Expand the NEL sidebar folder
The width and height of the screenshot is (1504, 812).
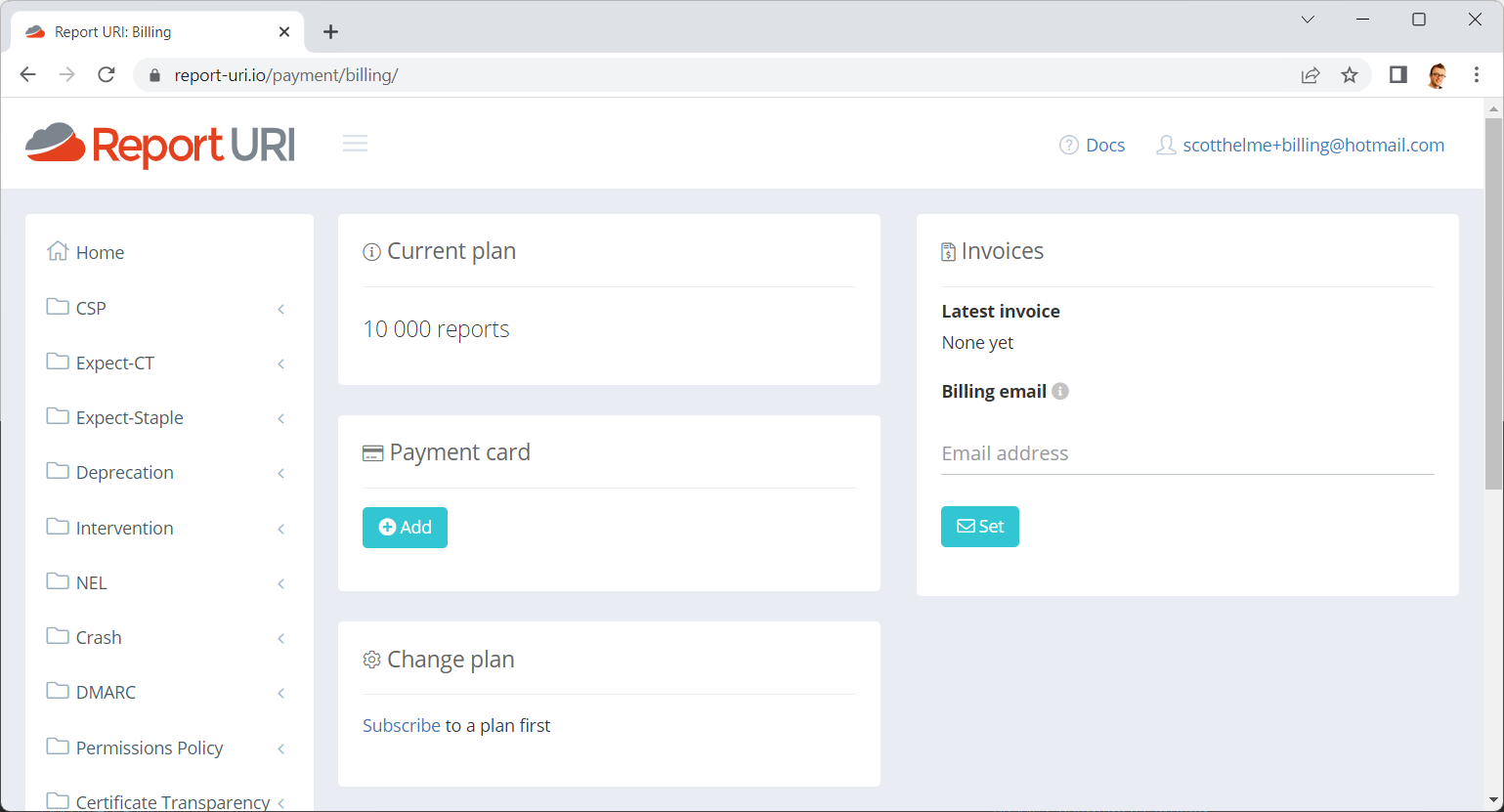(x=169, y=582)
